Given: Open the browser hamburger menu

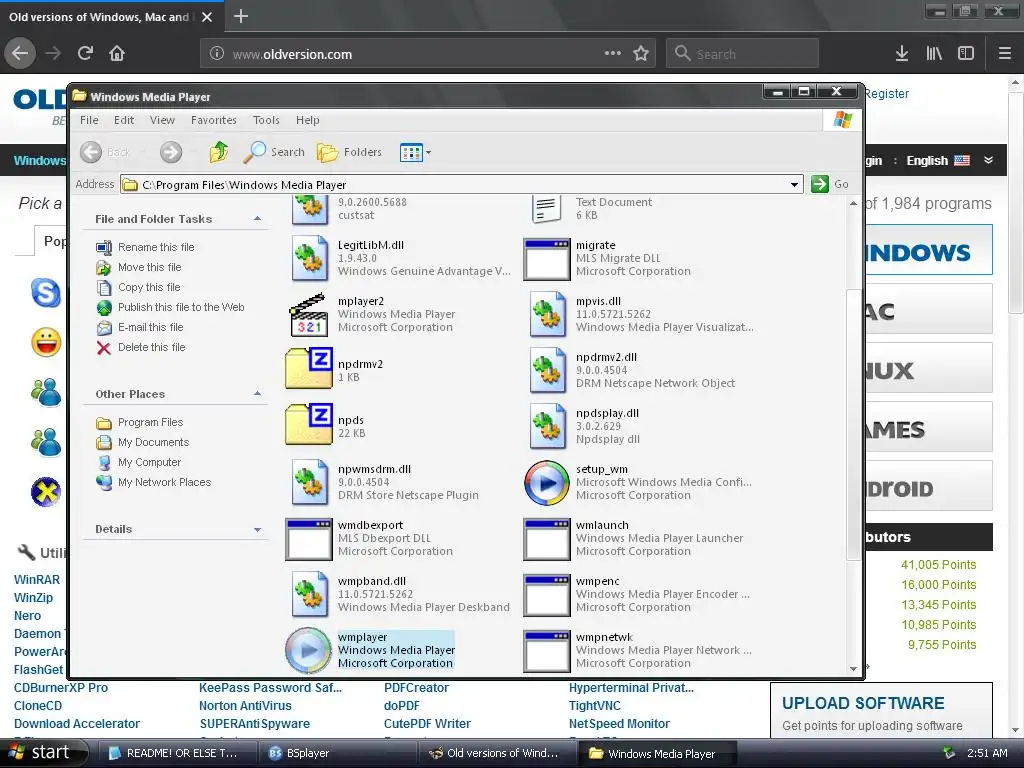Looking at the screenshot, I should [1005, 54].
